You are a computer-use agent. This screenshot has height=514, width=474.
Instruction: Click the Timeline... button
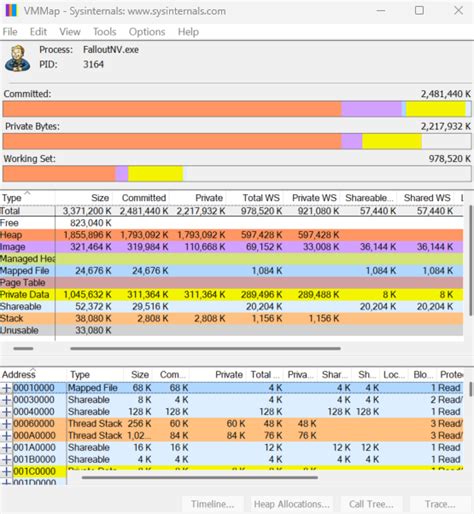(212, 504)
